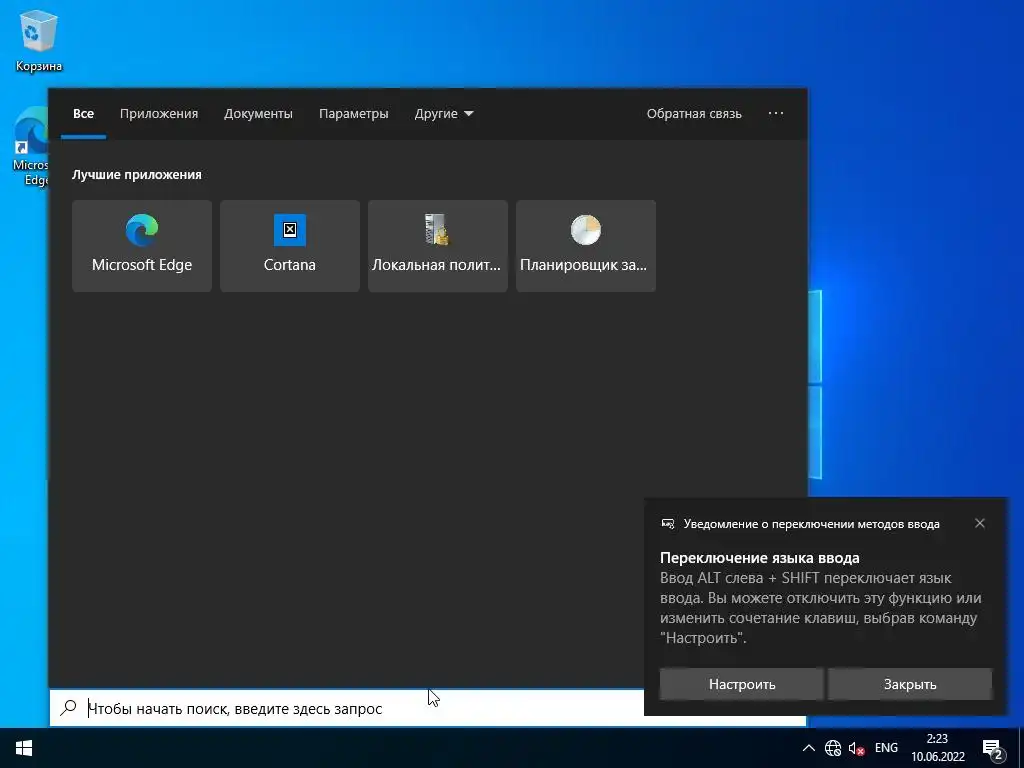Switch to the Документы tab
The image size is (1024, 768).
tap(258, 114)
